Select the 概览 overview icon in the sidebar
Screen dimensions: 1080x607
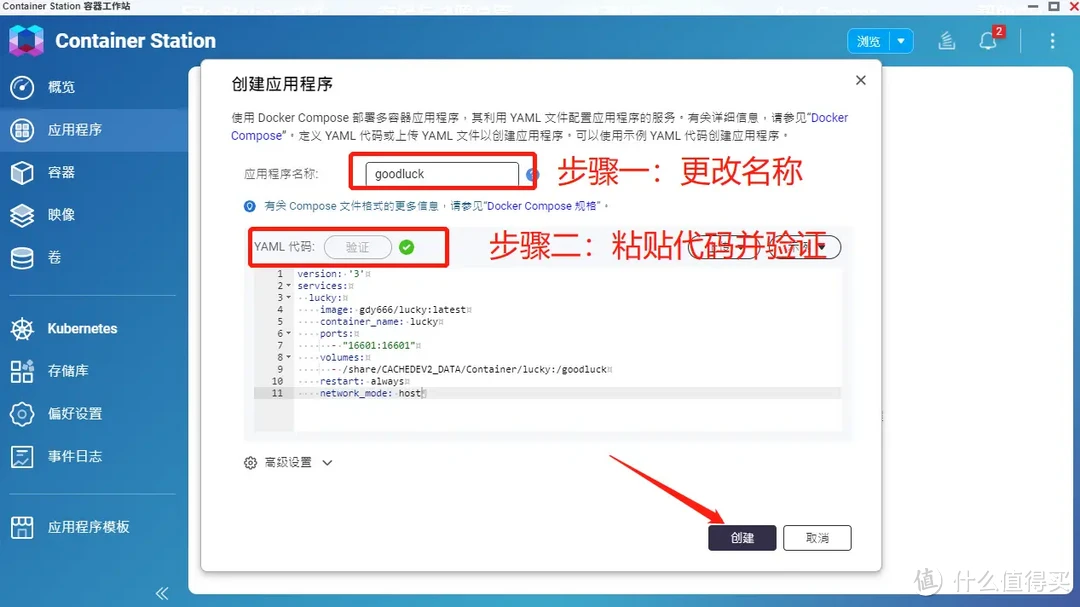tap(24, 86)
